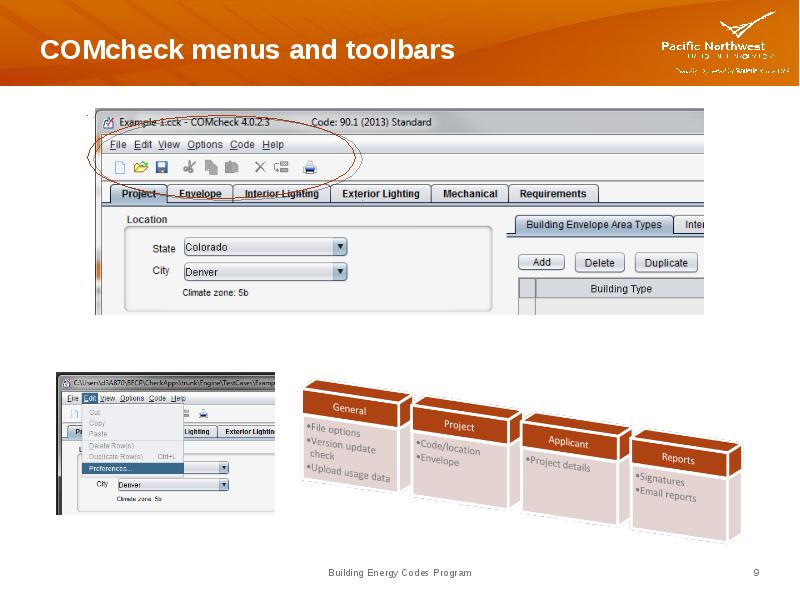Click the COMcheck app icon in large title bar
Image resolution: width=800 pixels, height=600 pixels.
pos(108,122)
